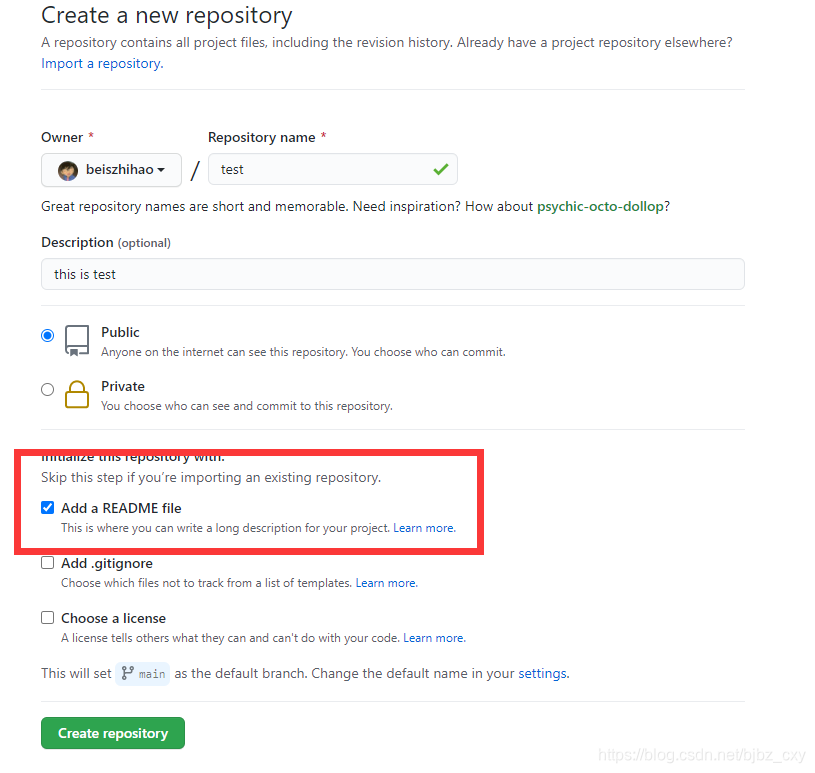Click the green checkmark in repository name
The image size is (815, 773).
[x=440, y=170]
